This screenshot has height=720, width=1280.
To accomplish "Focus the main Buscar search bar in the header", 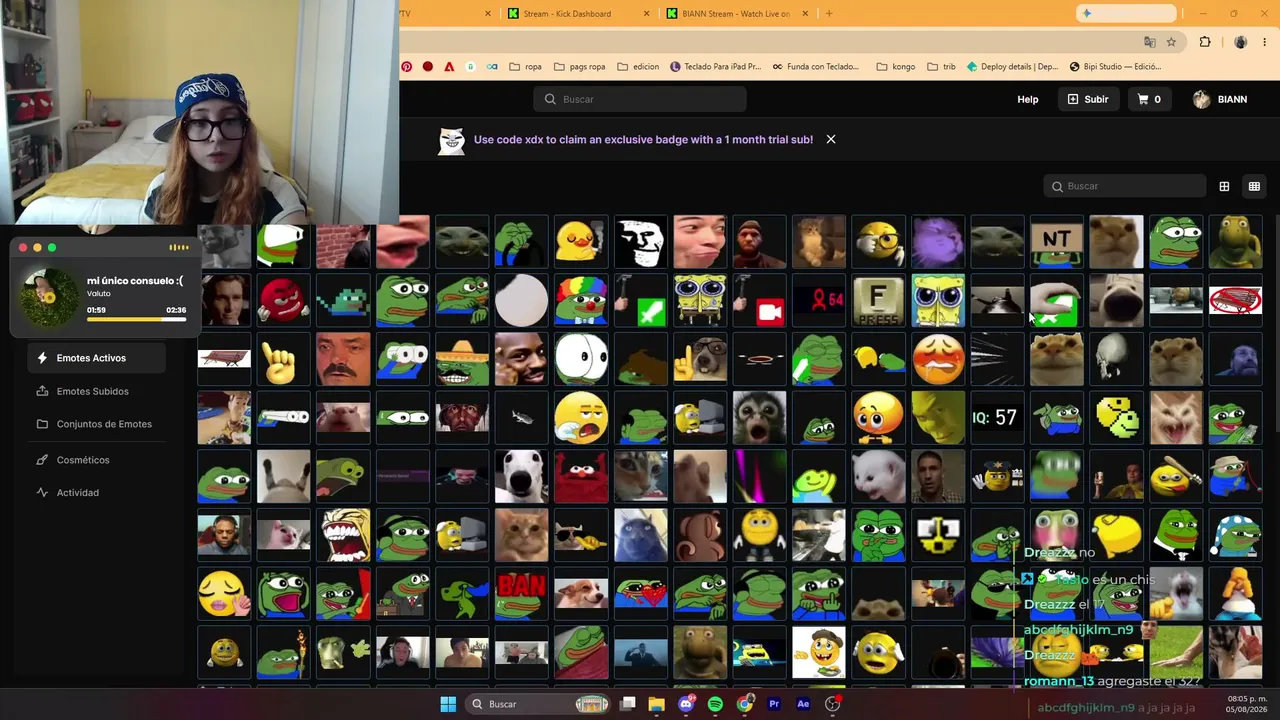I will click(x=640, y=99).
